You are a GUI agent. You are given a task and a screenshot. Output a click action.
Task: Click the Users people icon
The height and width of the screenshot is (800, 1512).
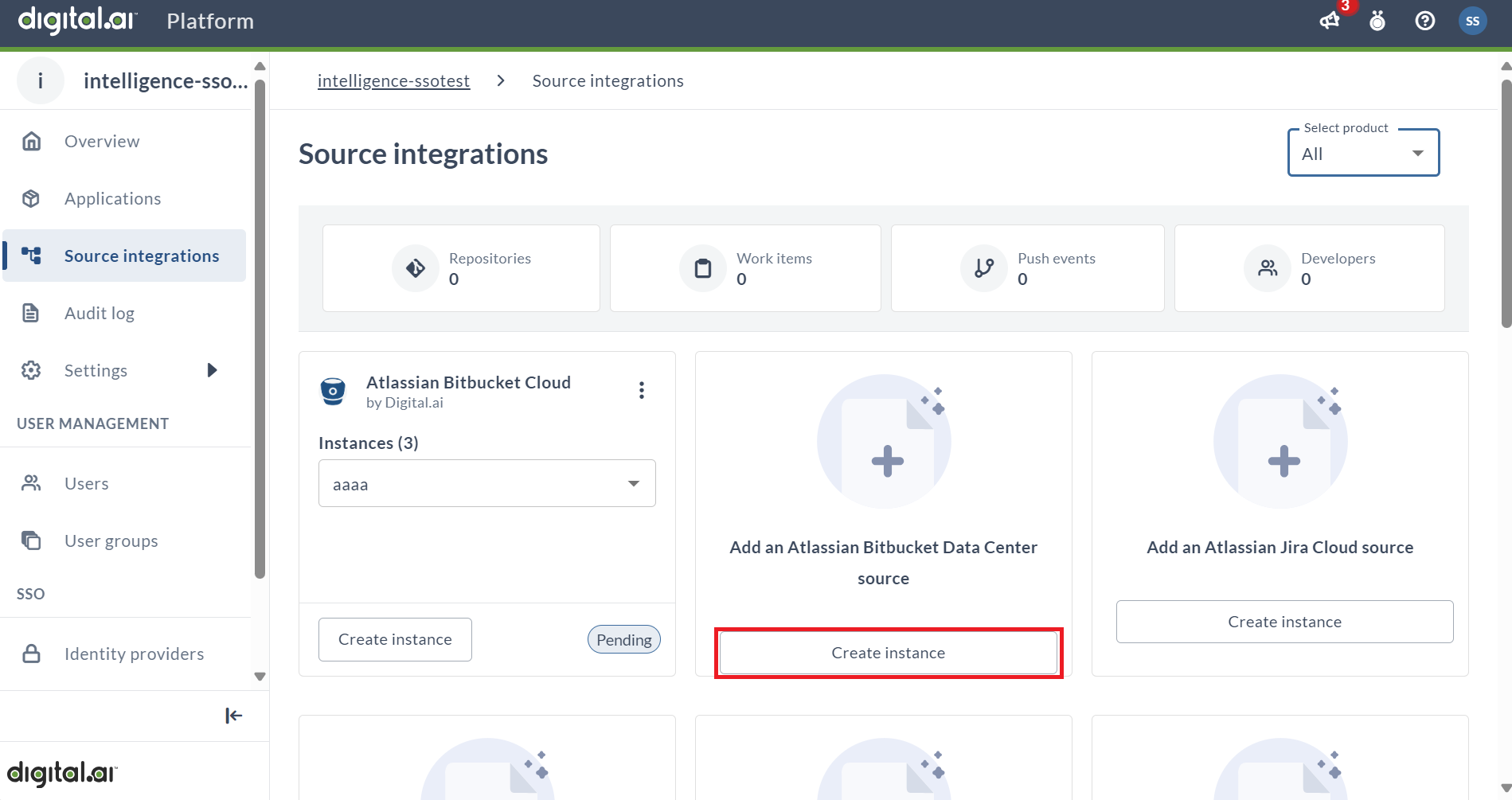click(31, 483)
